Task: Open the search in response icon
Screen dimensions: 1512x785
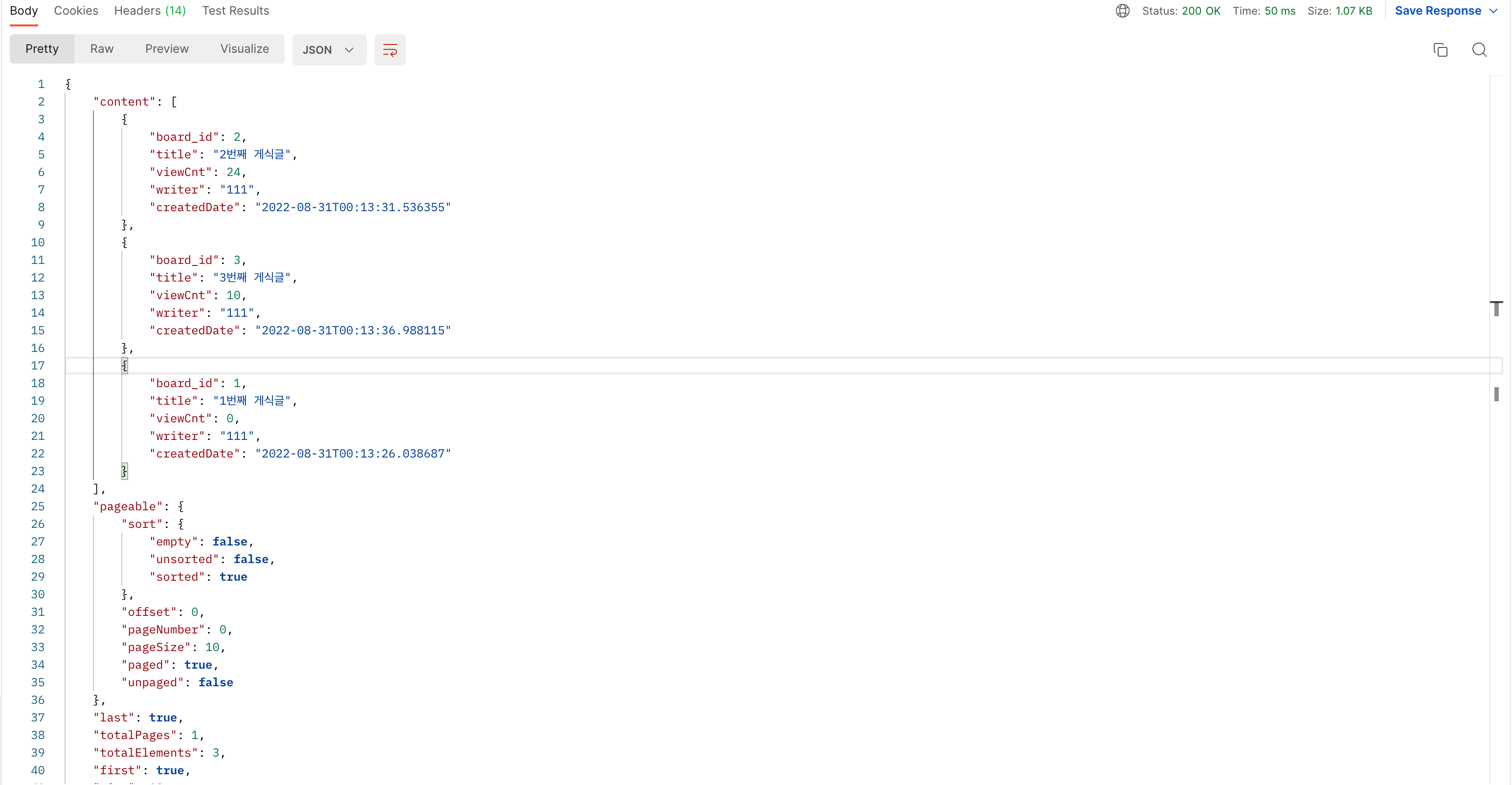Action: (1479, 50)
